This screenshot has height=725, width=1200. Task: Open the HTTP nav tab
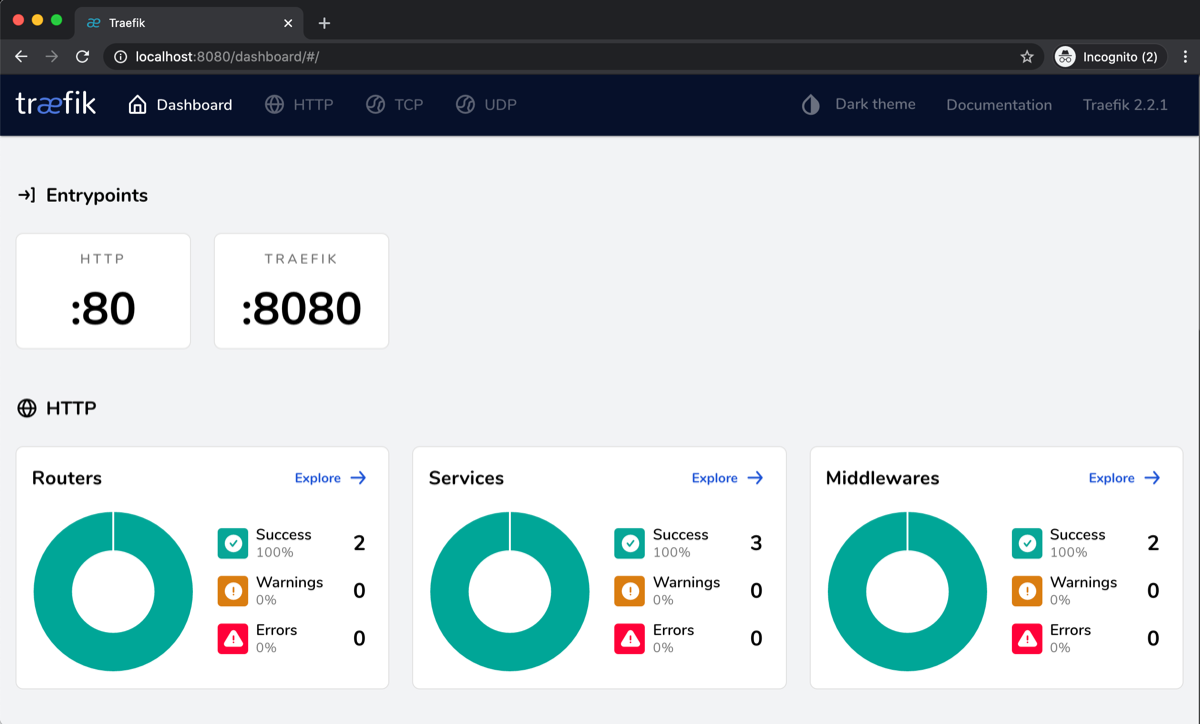(299, 104)
